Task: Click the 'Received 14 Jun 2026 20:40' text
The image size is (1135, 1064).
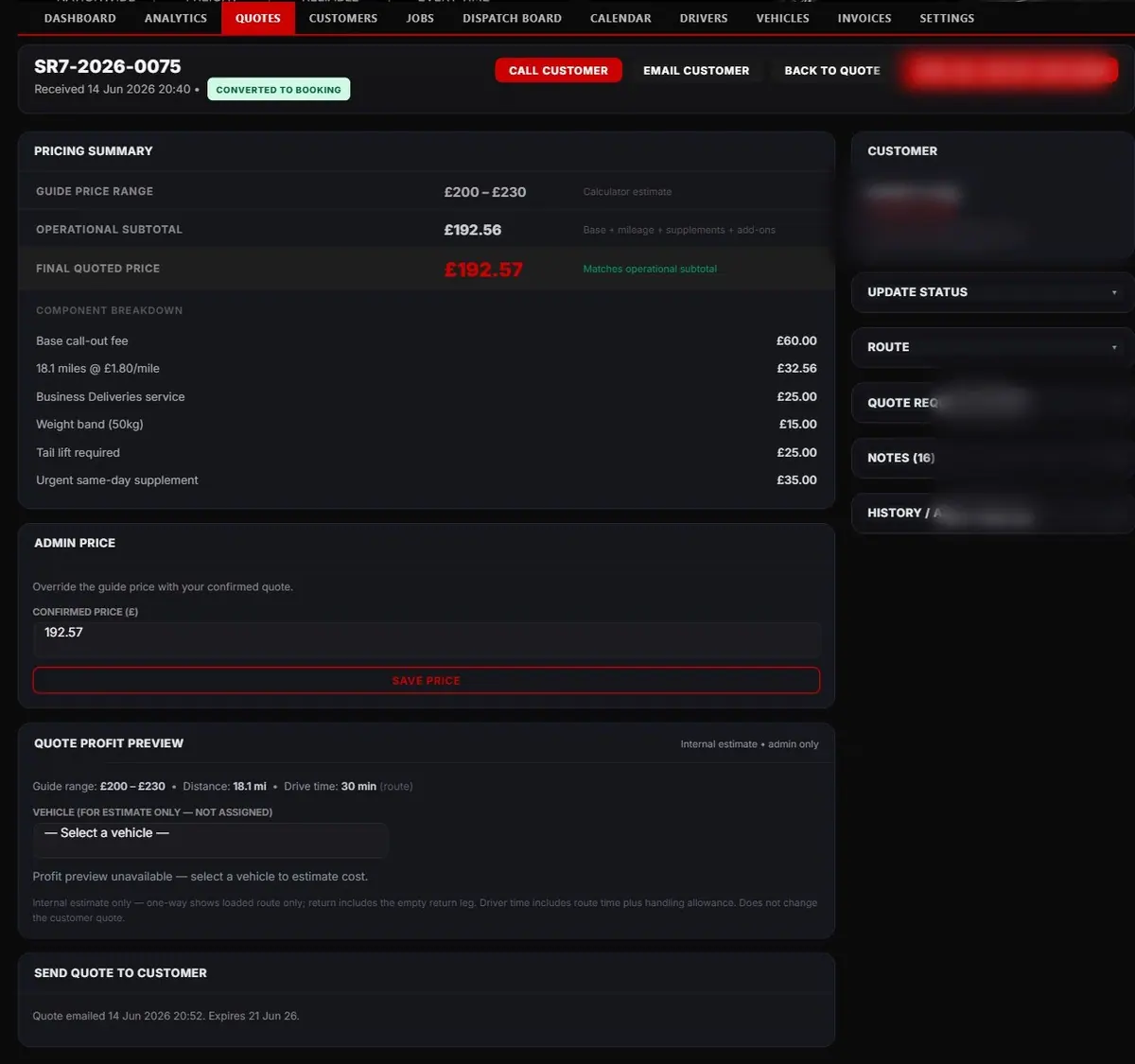Action: click(x=113, y=89)
